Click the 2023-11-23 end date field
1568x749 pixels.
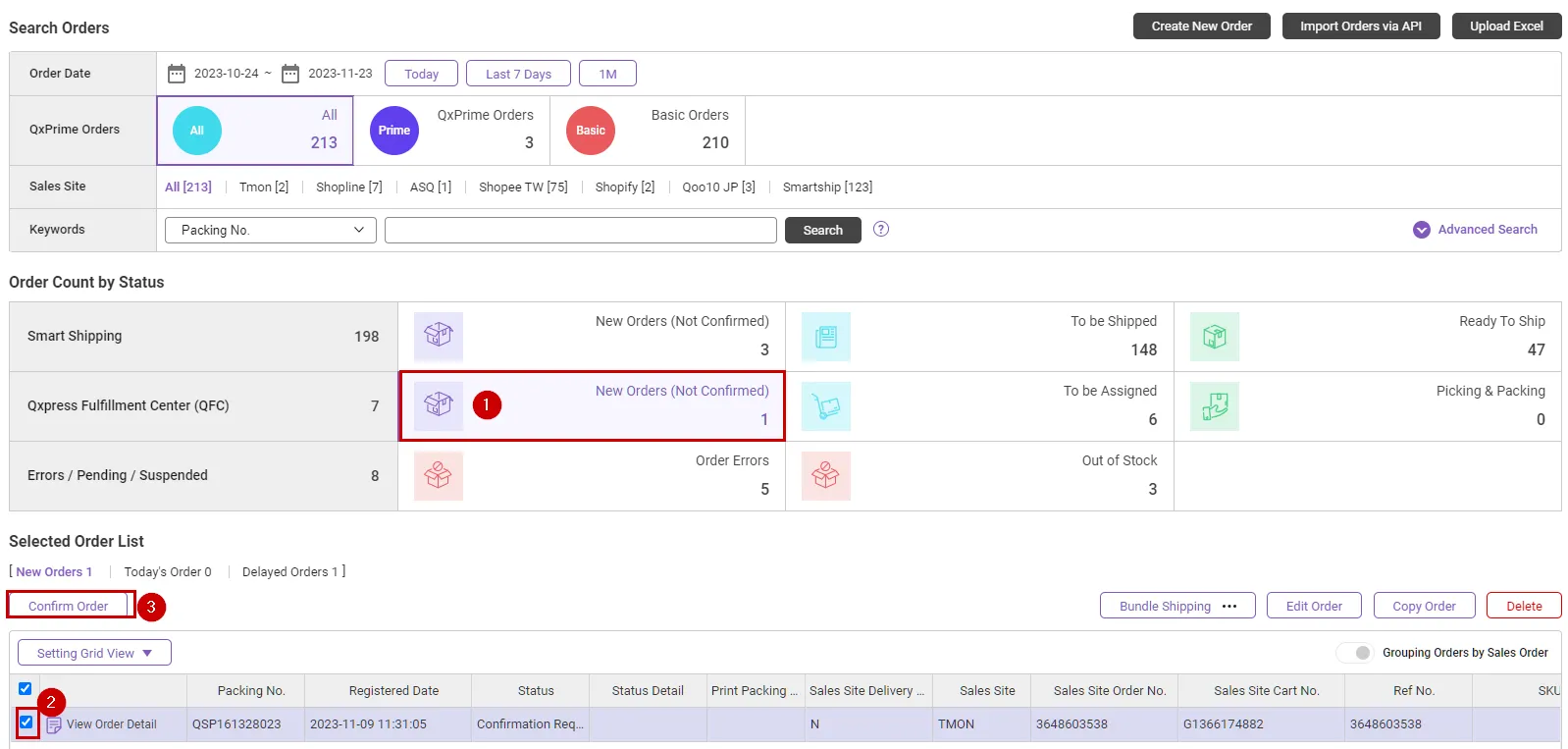tap(340, 74)
